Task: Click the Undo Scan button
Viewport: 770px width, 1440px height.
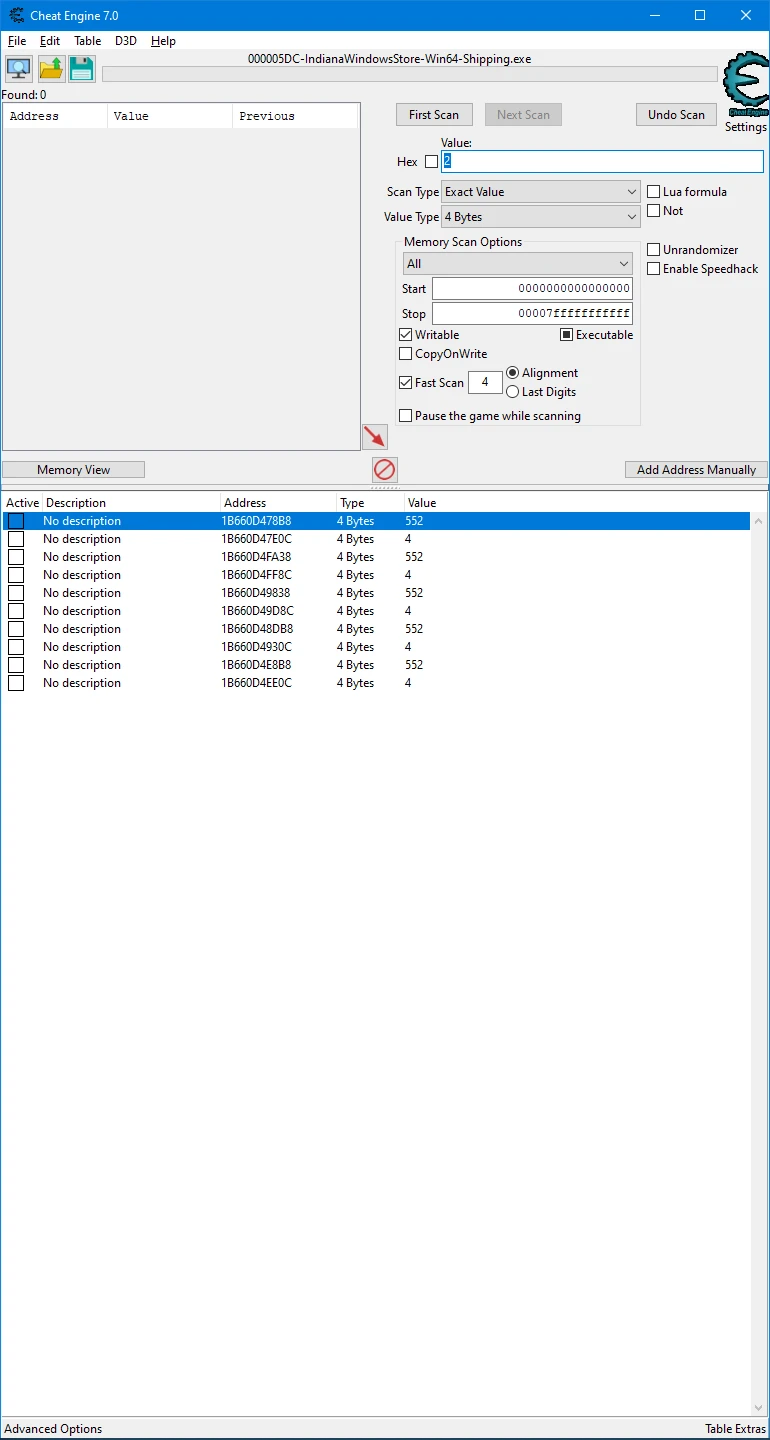Action: (676, 115)
